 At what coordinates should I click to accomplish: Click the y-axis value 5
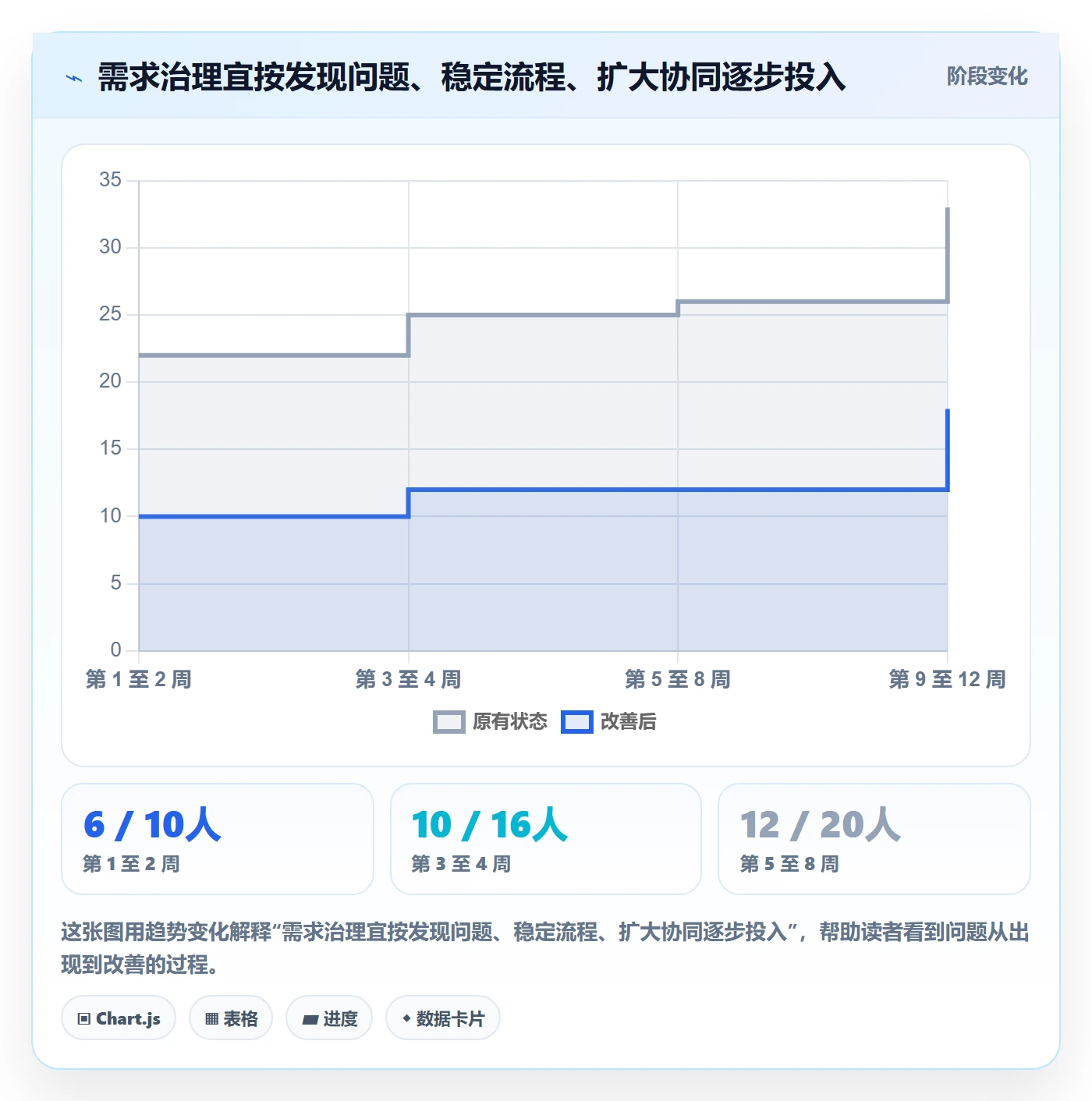pyautogui.click(x=115, y=583)
